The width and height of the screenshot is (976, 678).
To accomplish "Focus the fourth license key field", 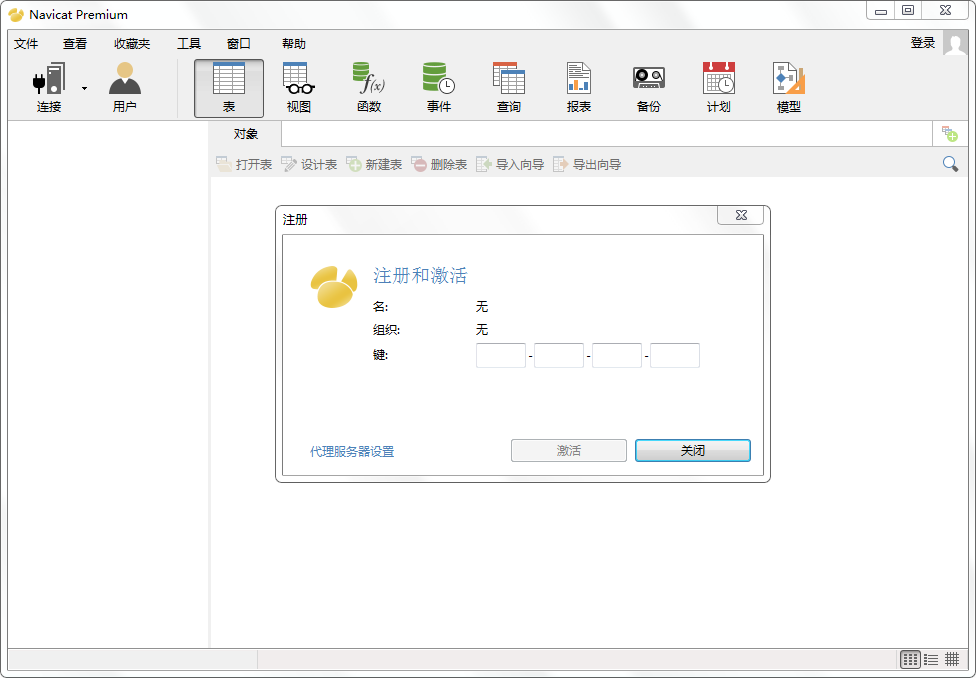I will click(675, 355).
